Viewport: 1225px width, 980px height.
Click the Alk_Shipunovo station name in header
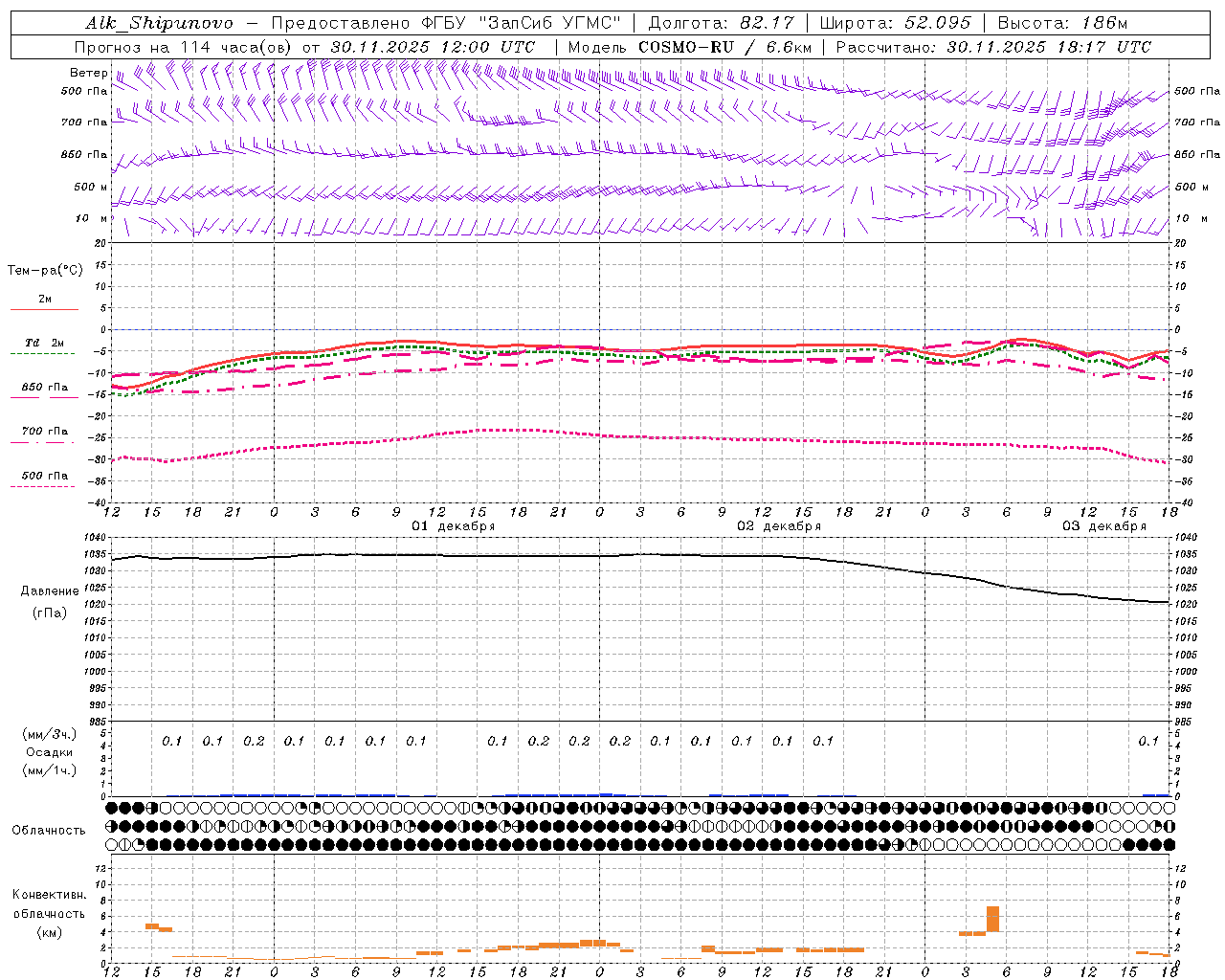point(159,23)
